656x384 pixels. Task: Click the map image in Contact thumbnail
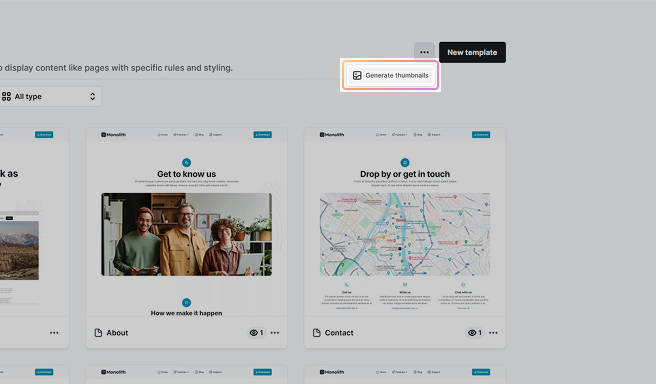[x=405, y=234]
